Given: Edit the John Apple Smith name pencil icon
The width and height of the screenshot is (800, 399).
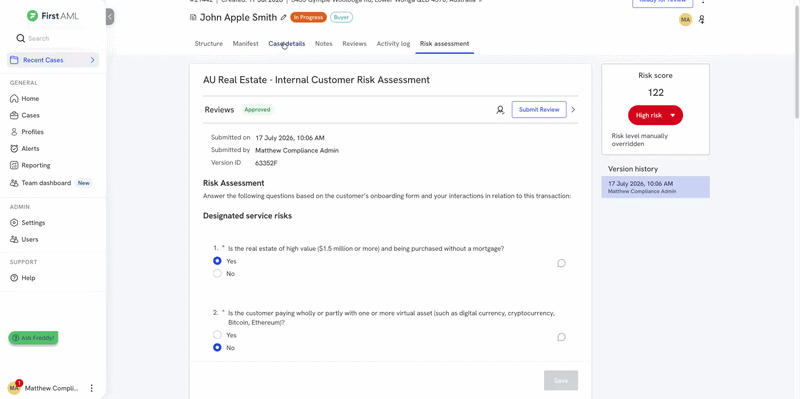Looking at the screenshot, I should coord(284,17).
